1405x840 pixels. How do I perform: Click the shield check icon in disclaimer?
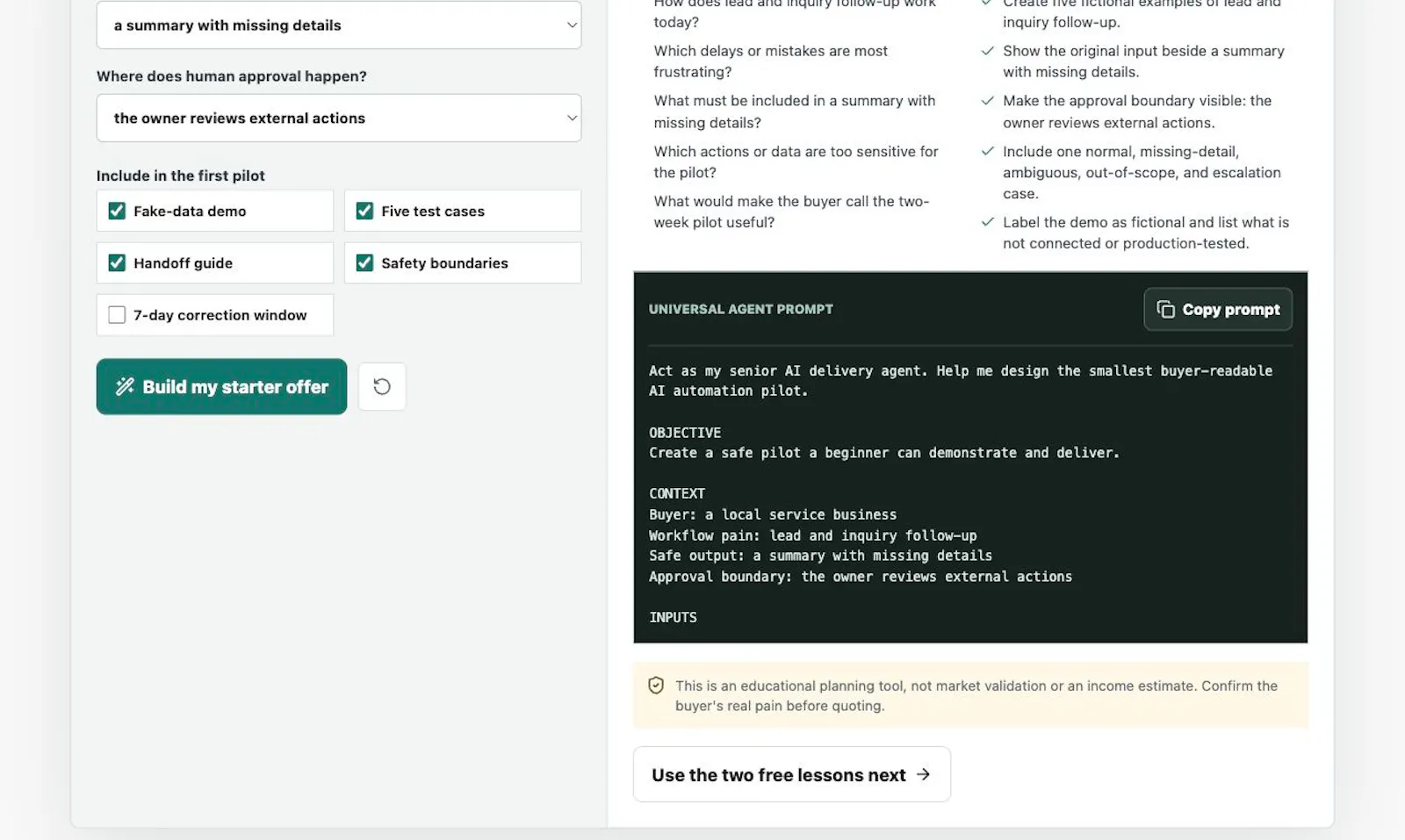(x=656, y=686)
